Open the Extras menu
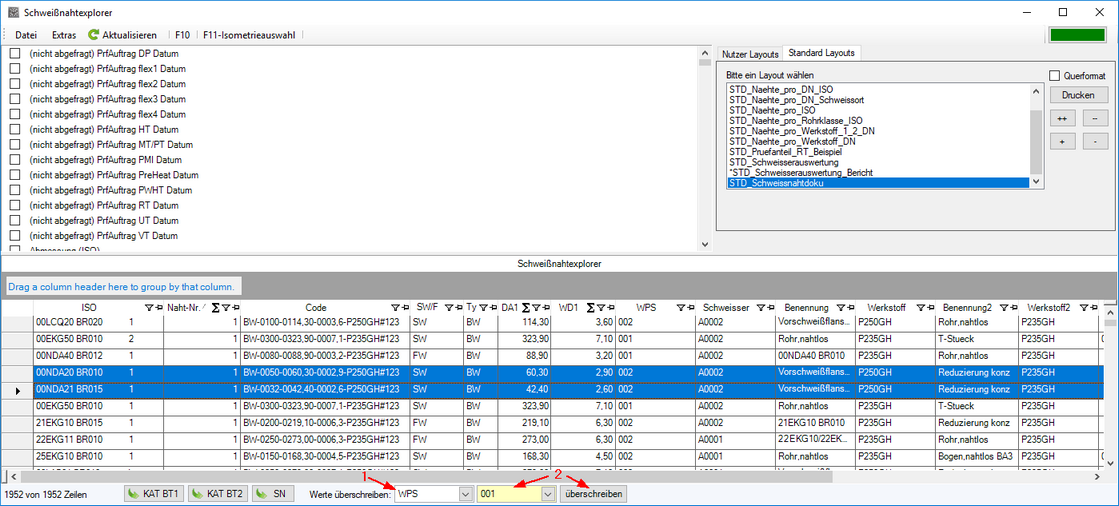 64,35
